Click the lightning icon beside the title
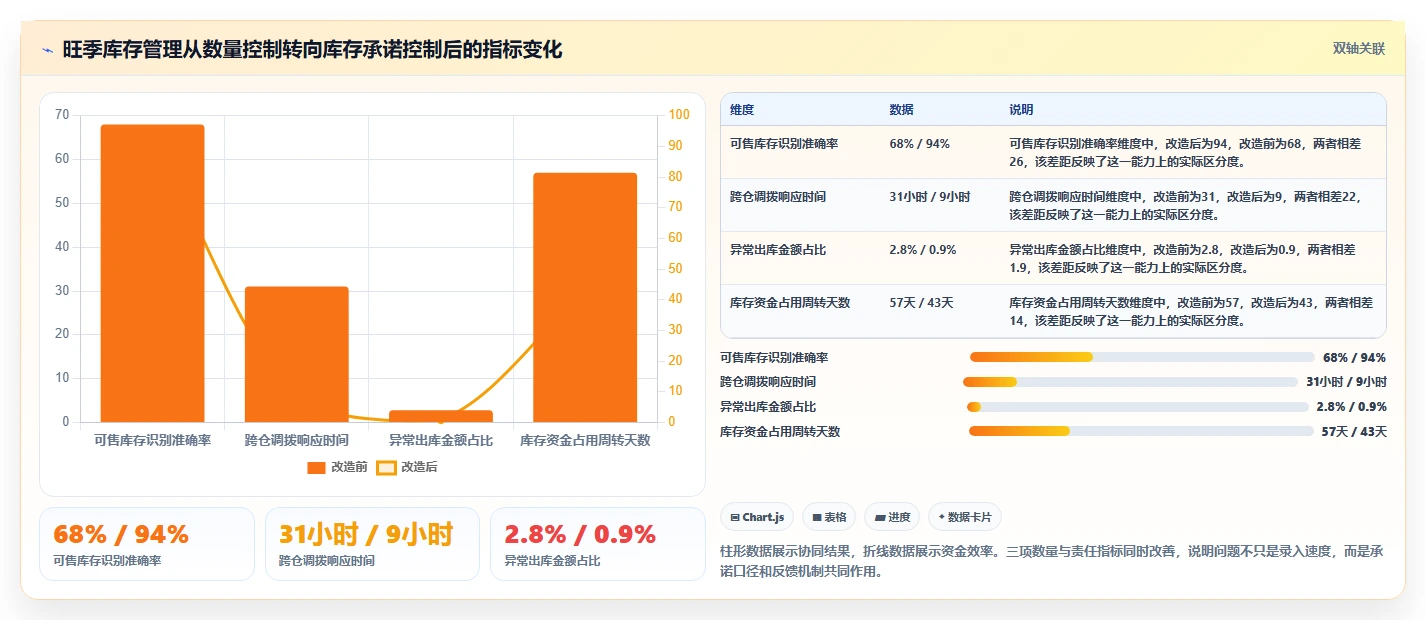The image size is (1426, 620). [x=47, y=50]
